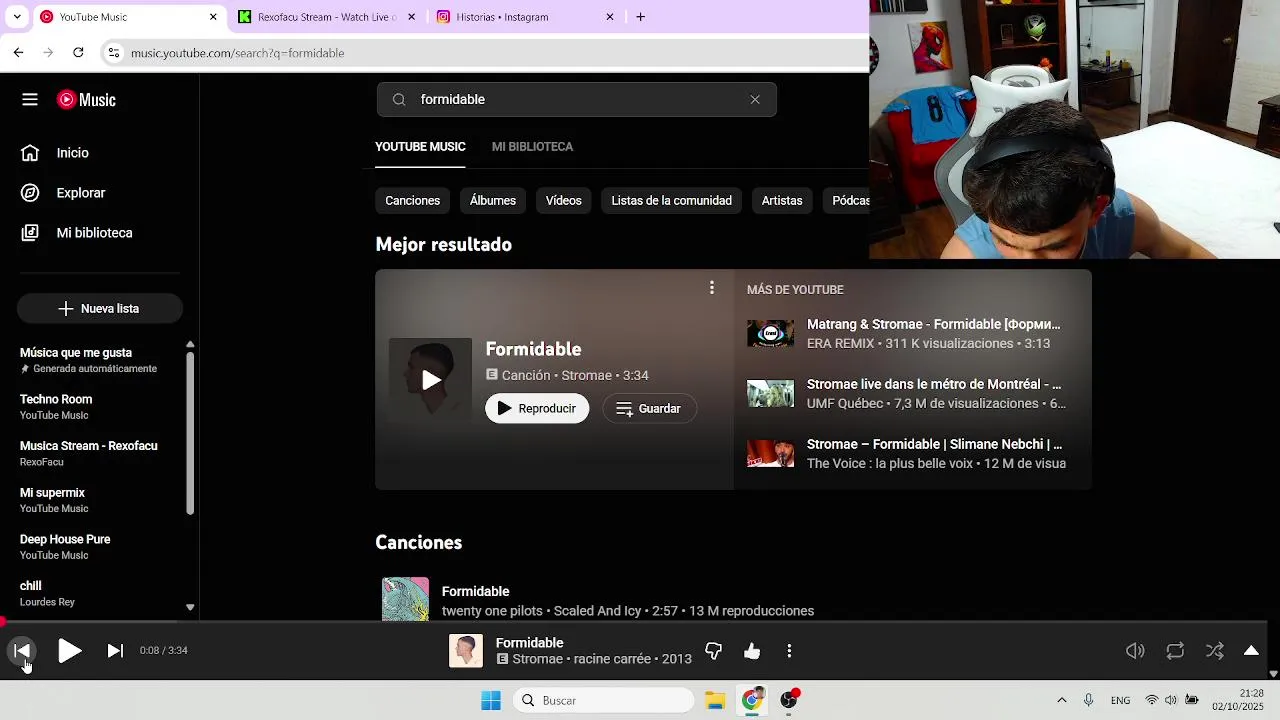Click the taskbar Buscar search box
Image resolution: width=1280 pixels, height=720 pixels.
tap(604, 701)
